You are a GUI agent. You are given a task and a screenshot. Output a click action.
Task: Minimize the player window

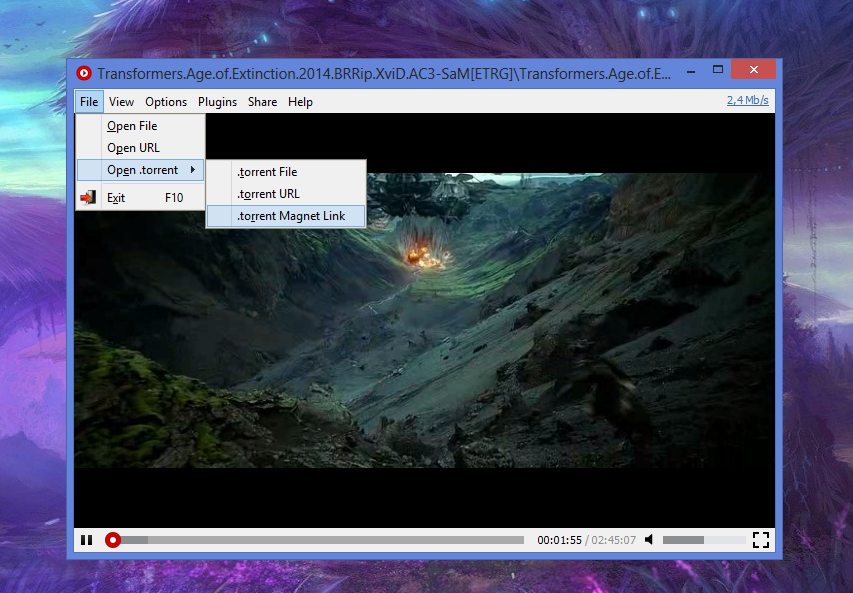tap(691, 71)
